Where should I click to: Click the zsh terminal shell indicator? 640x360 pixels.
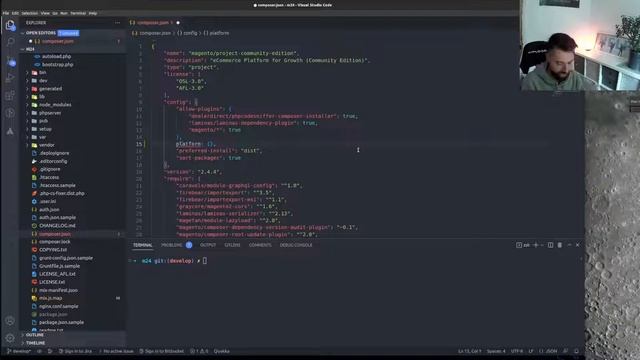click(523, 245)
